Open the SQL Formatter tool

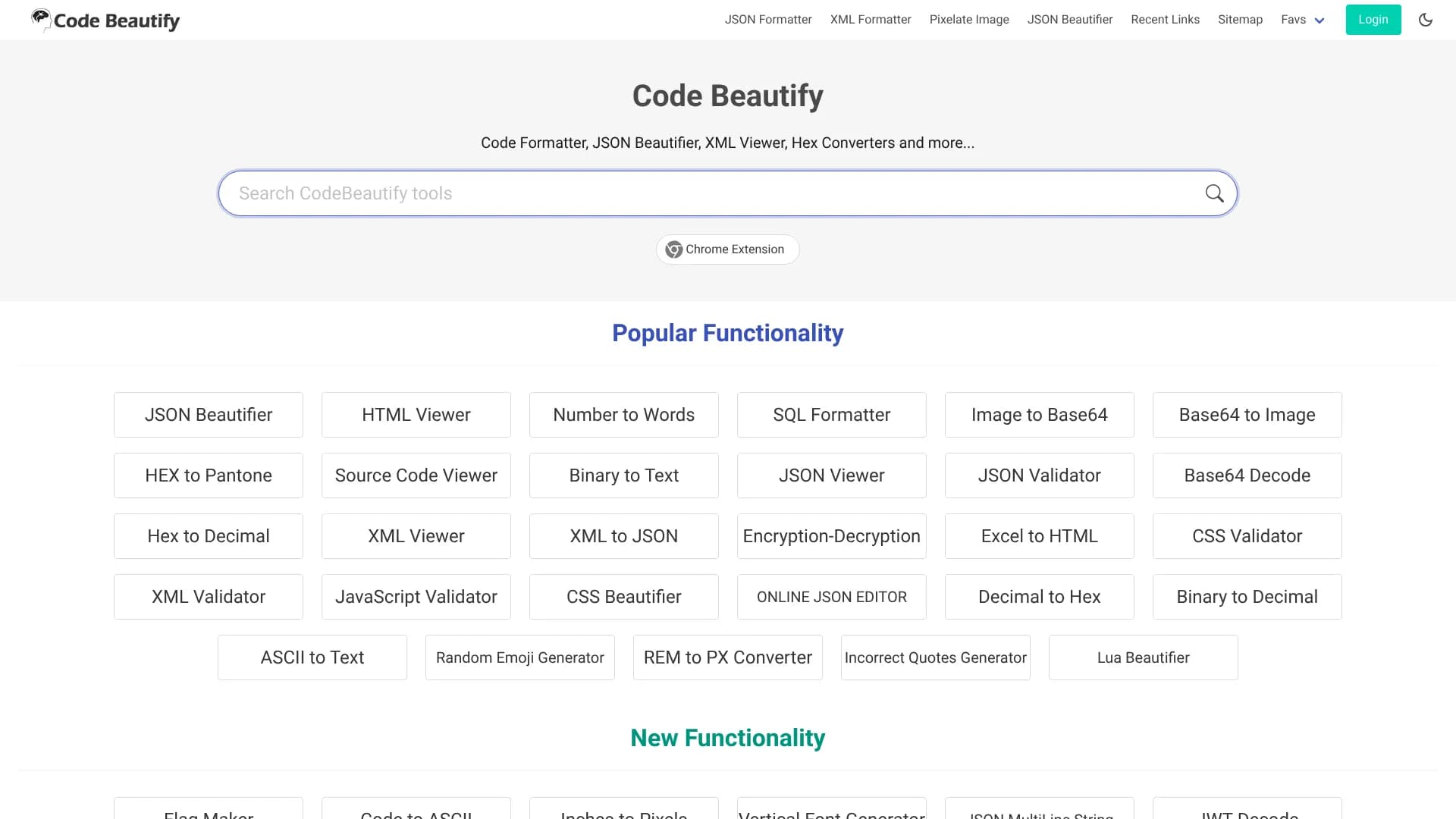(832, 415)
